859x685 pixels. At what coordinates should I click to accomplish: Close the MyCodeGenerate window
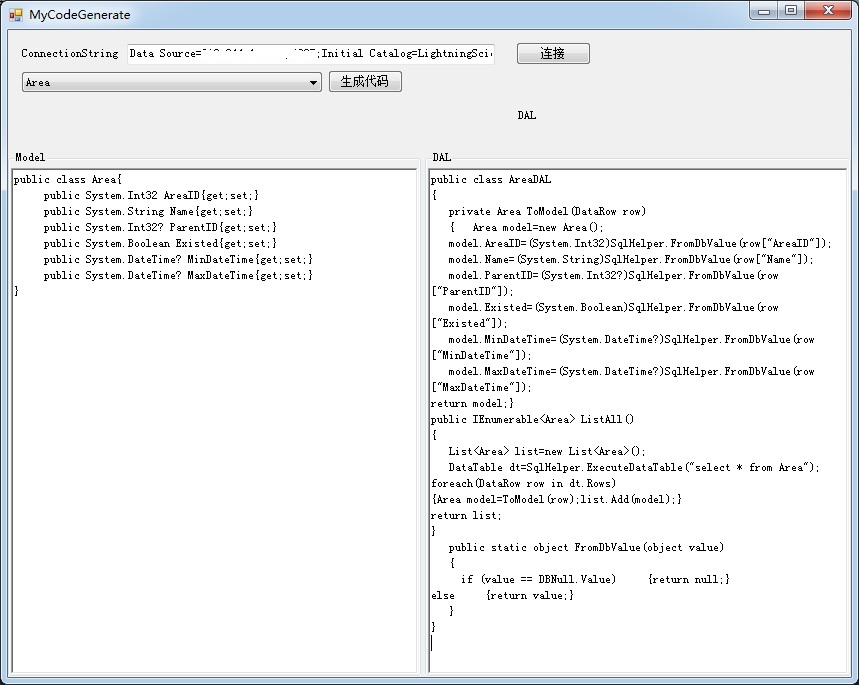pos(828,11)
